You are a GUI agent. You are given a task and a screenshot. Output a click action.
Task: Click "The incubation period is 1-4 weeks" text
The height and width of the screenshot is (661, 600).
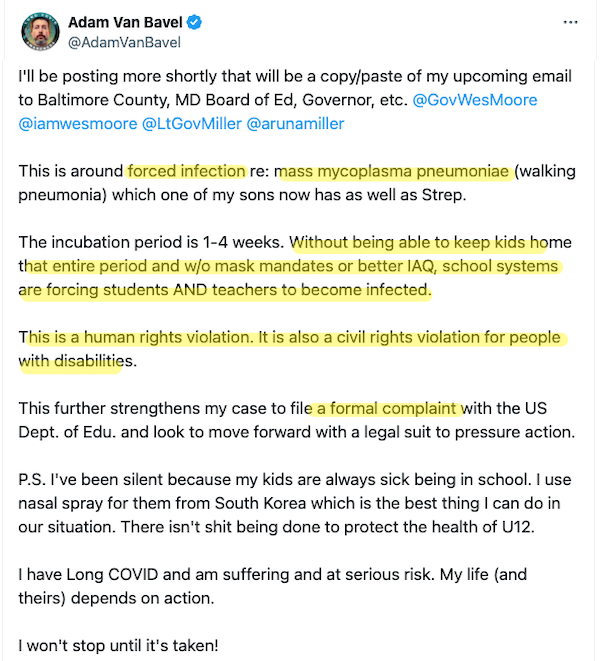tap(152, 242)
